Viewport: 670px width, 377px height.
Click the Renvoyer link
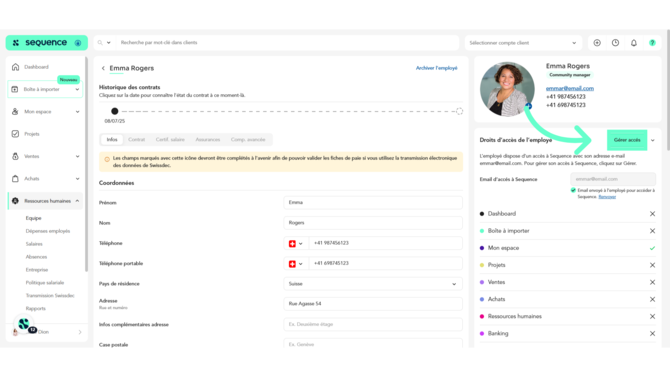coord(607,197)
